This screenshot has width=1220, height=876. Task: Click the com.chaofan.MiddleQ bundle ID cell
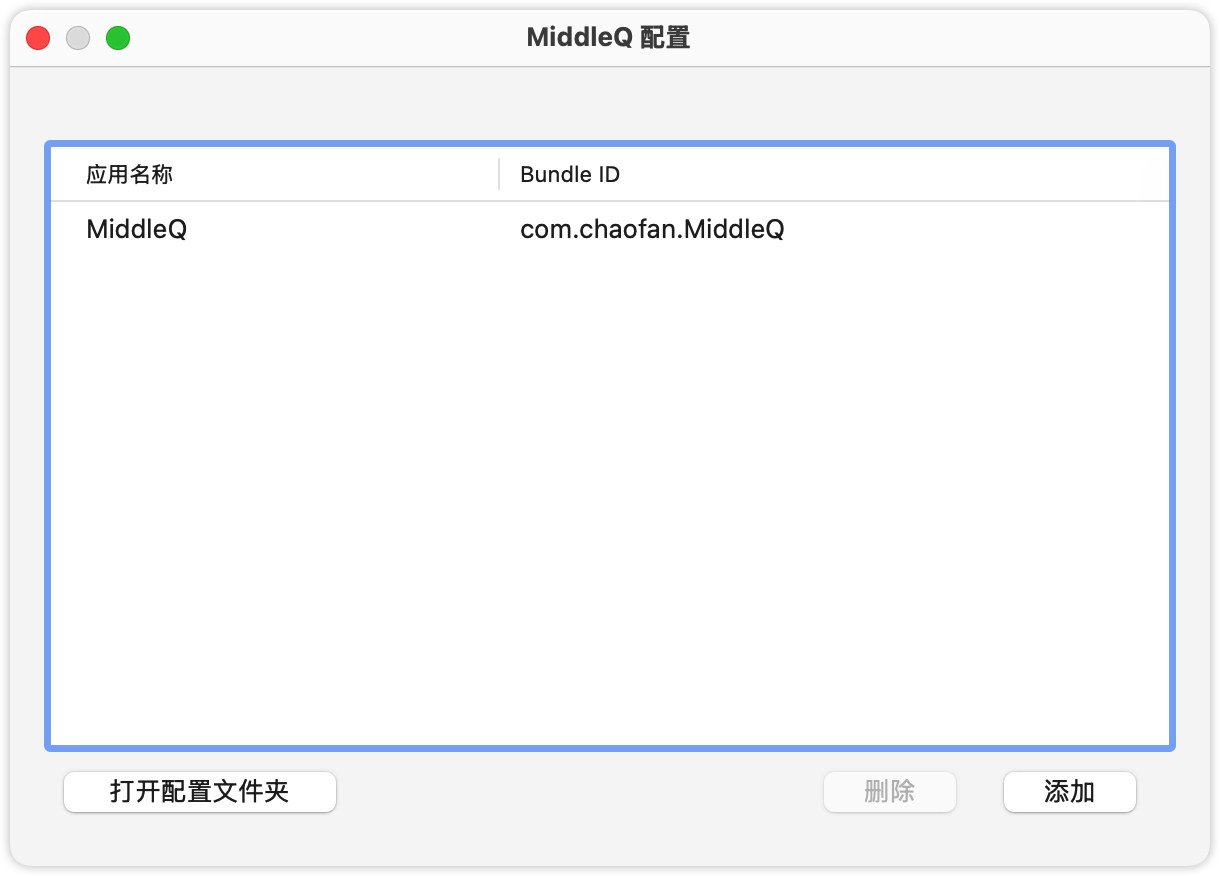click(652, 229)
